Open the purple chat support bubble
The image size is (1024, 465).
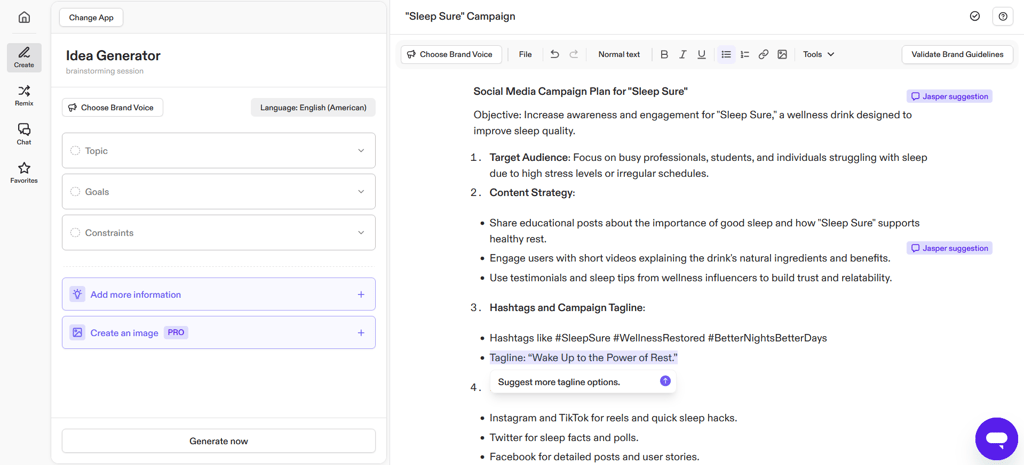[x=996, y=439]
